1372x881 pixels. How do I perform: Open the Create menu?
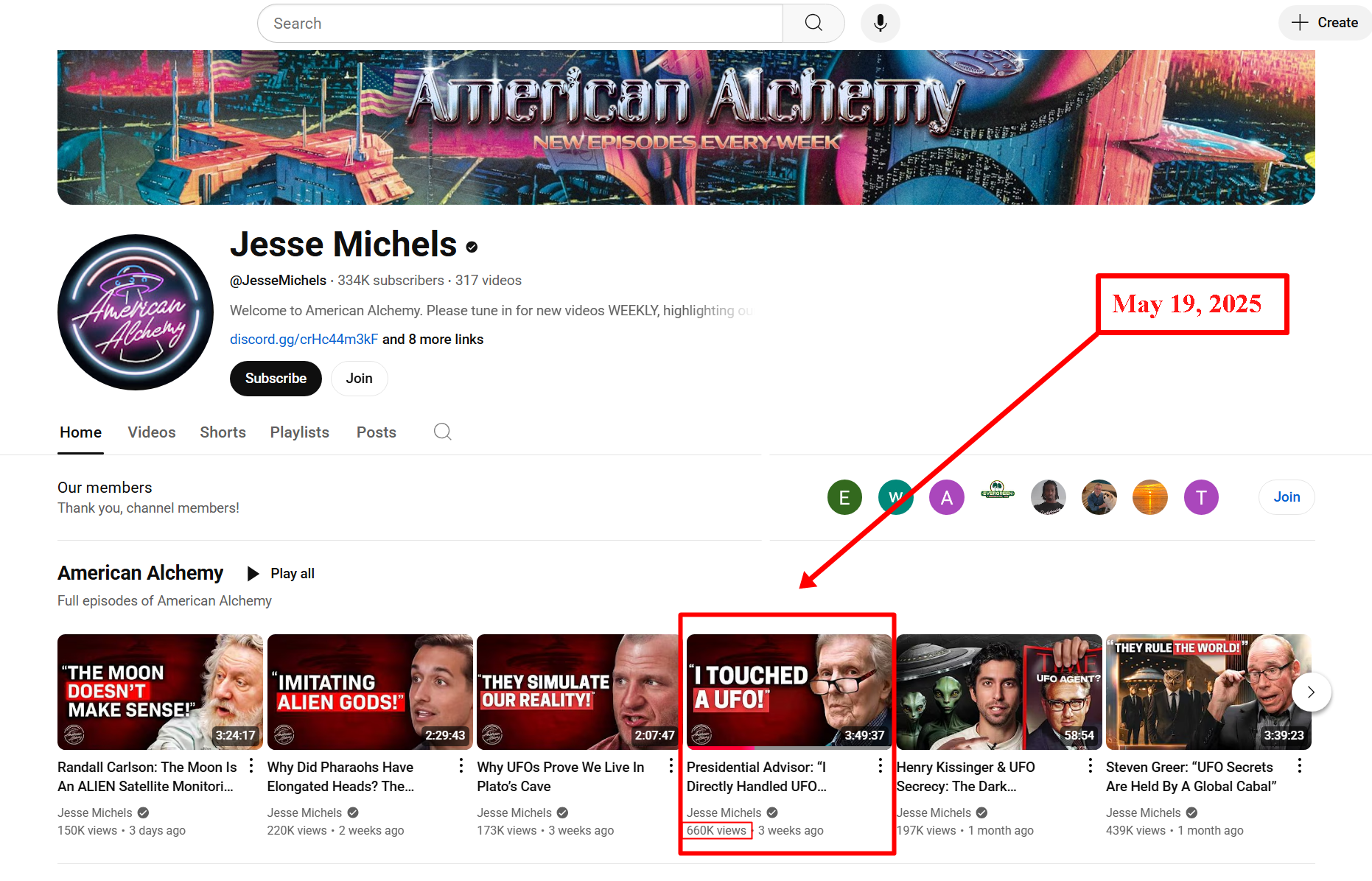point(1325,23)
